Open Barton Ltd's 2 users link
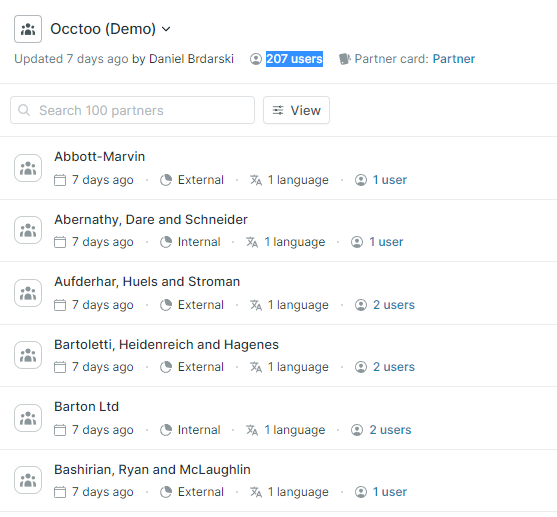Screen dimensions: 557x517 tap(390, 430)
